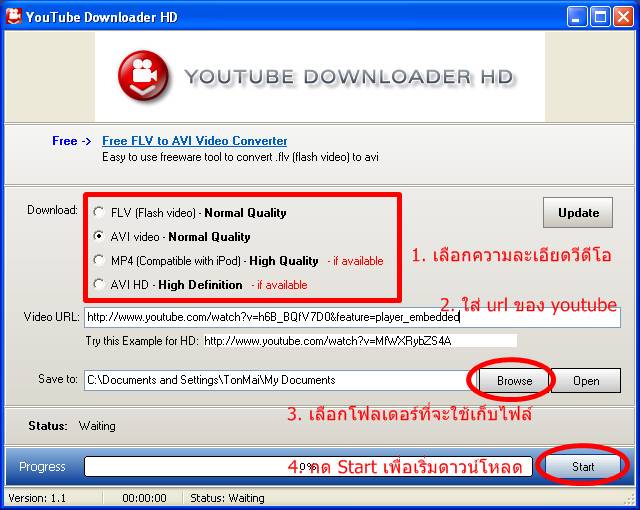Click the Try this Example for HD URL field

360,341
